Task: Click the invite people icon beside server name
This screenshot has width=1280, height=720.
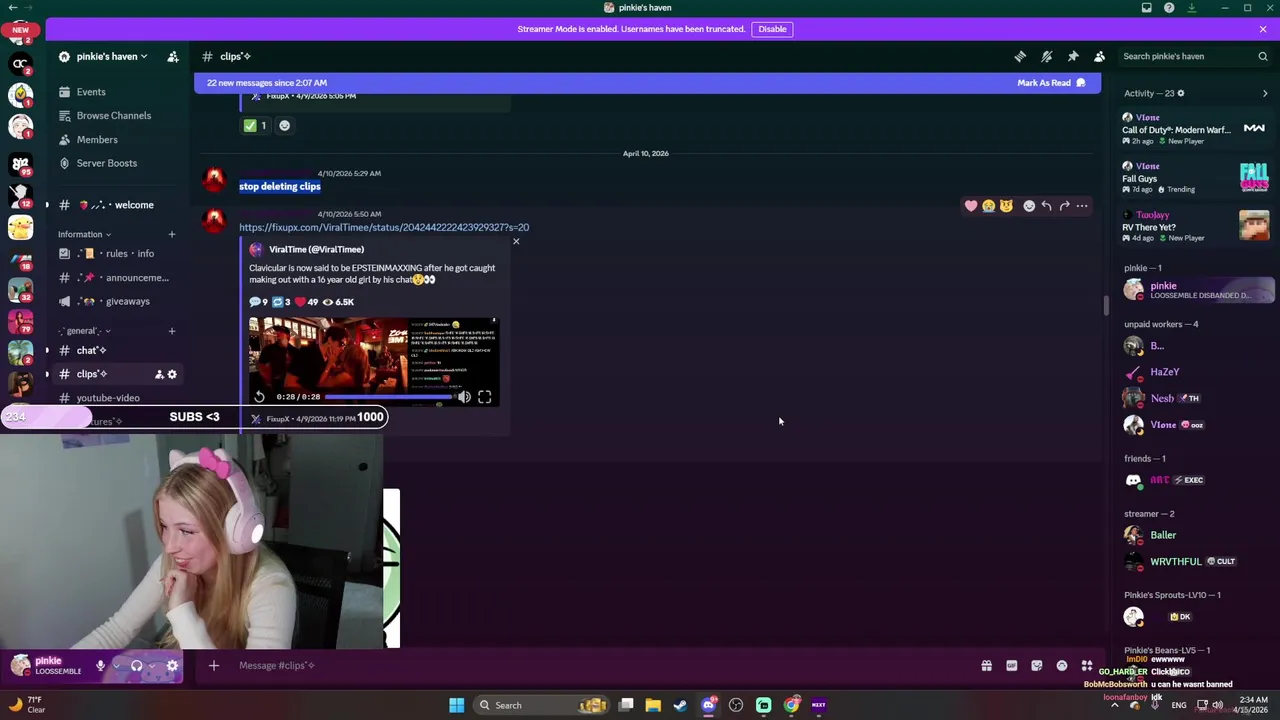Action: [x=173, y=56]
